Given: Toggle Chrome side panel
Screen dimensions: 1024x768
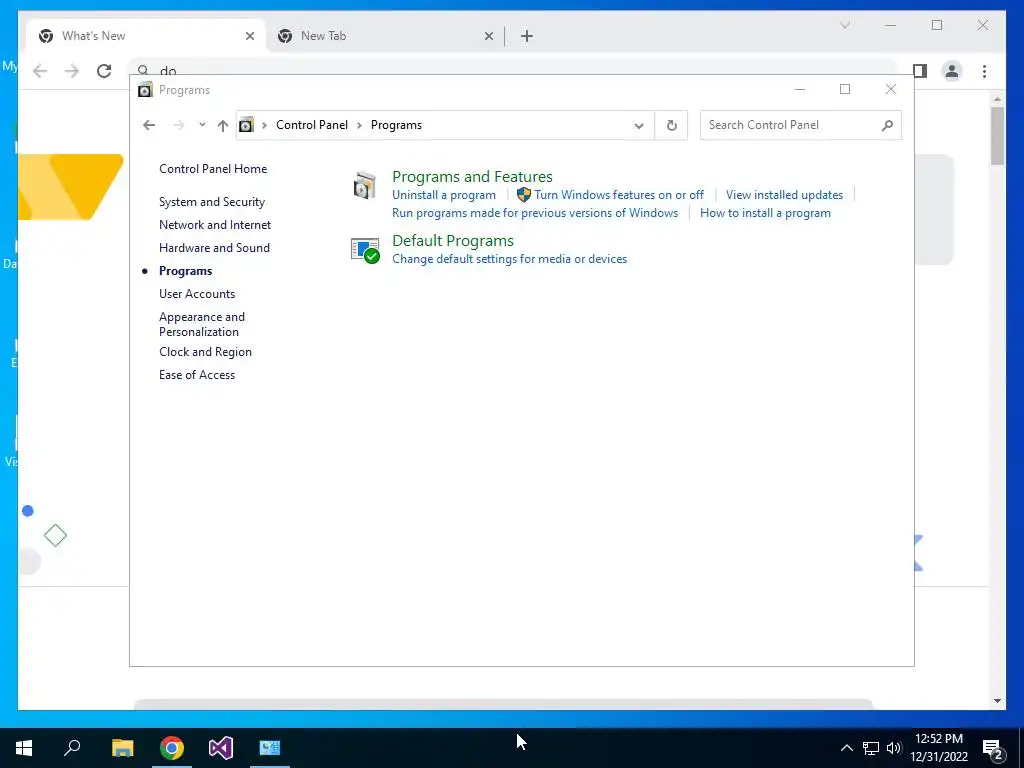Looking at the screenshot, I should (x=920, y=71).
